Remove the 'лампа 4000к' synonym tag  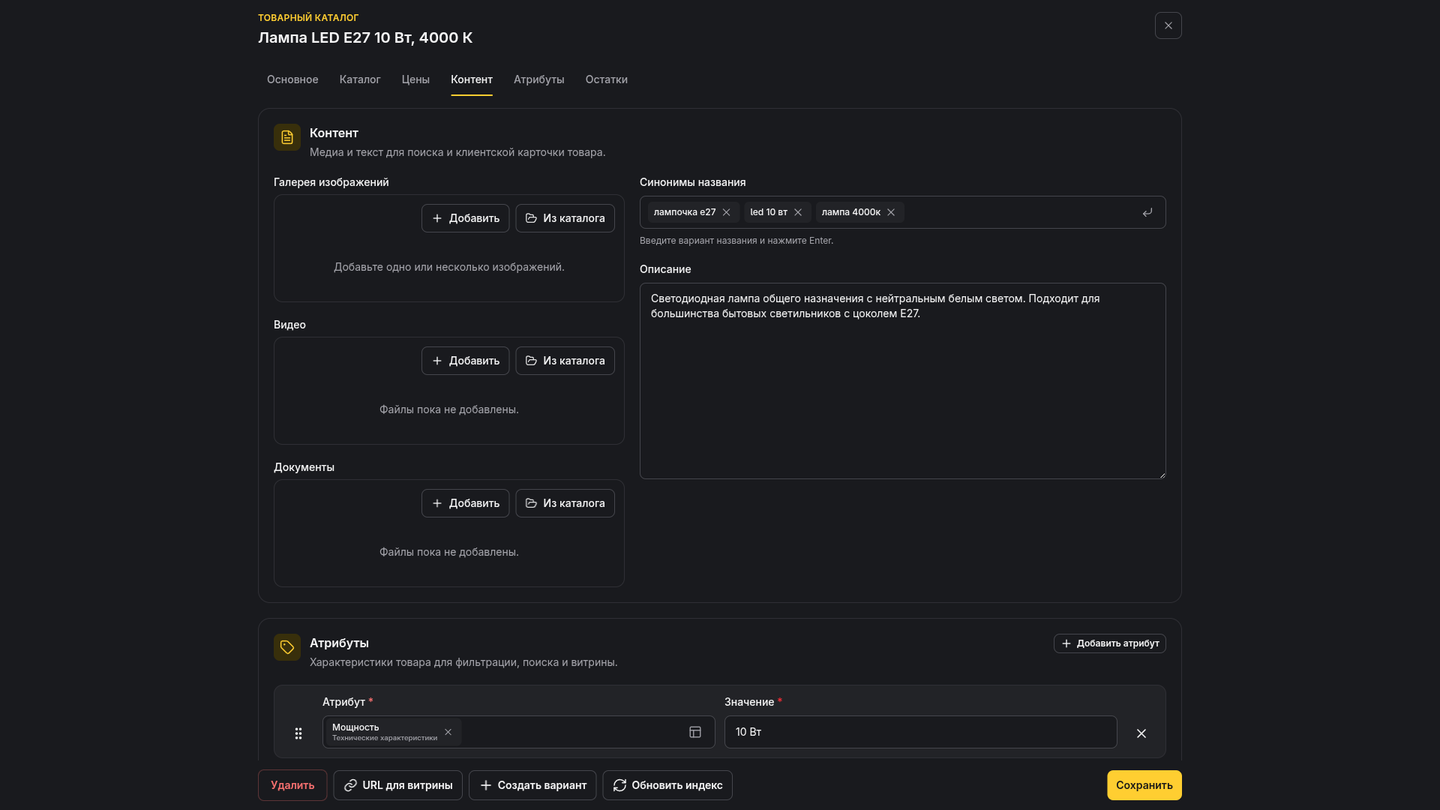coord(891,212)
